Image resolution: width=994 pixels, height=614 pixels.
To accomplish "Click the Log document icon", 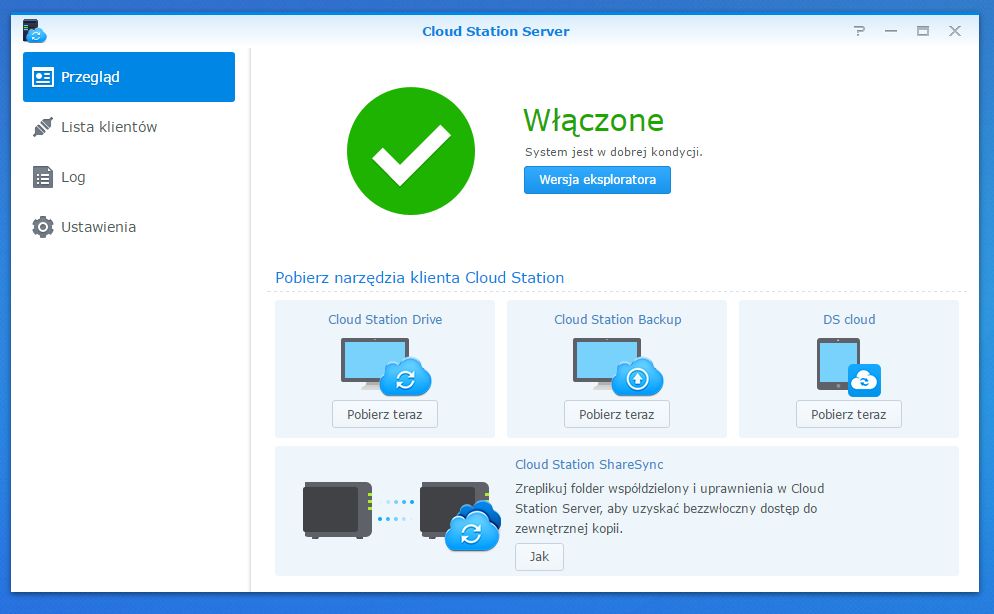I will 42,177.
